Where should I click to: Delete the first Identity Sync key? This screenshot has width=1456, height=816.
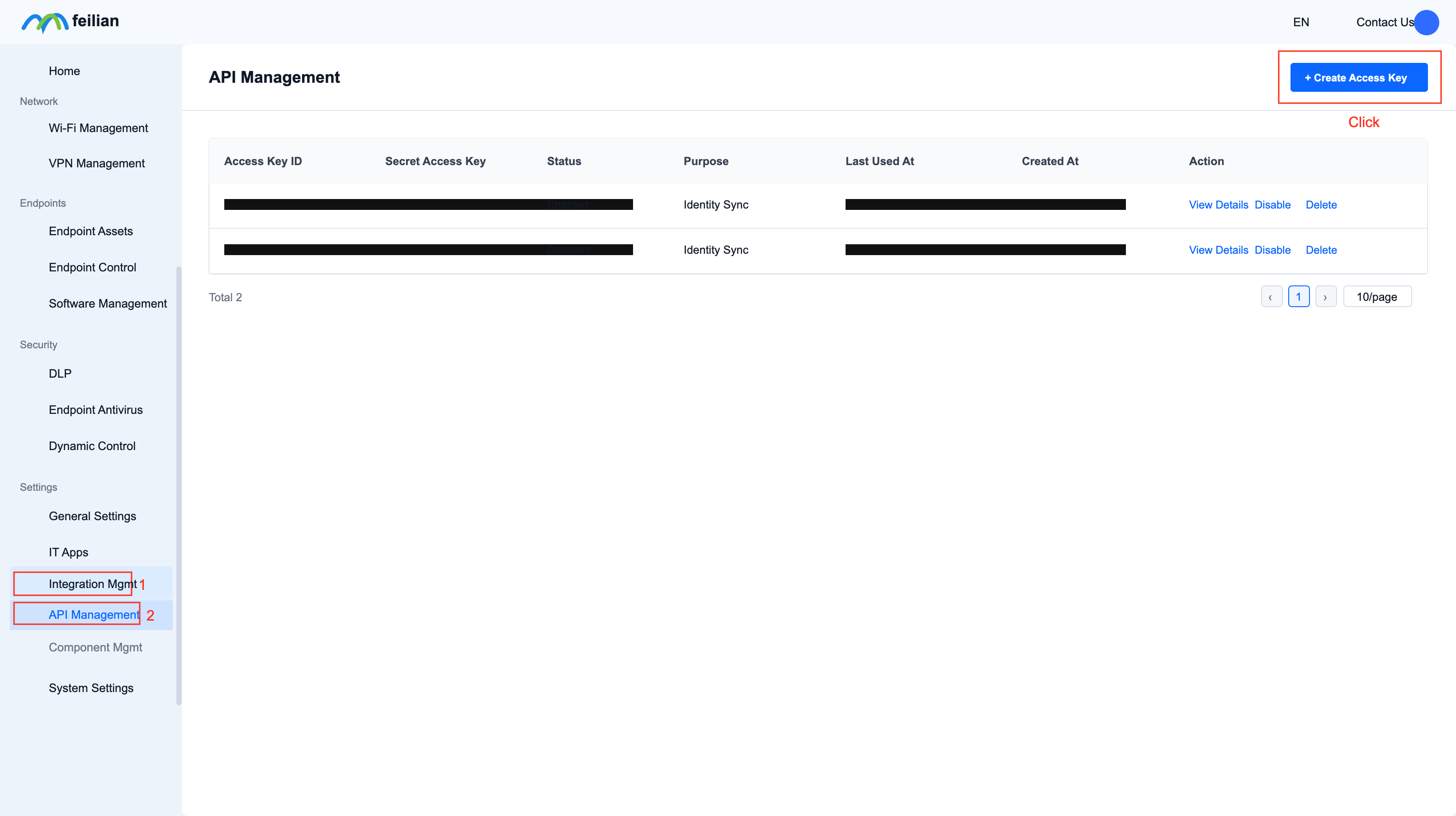1321,205
